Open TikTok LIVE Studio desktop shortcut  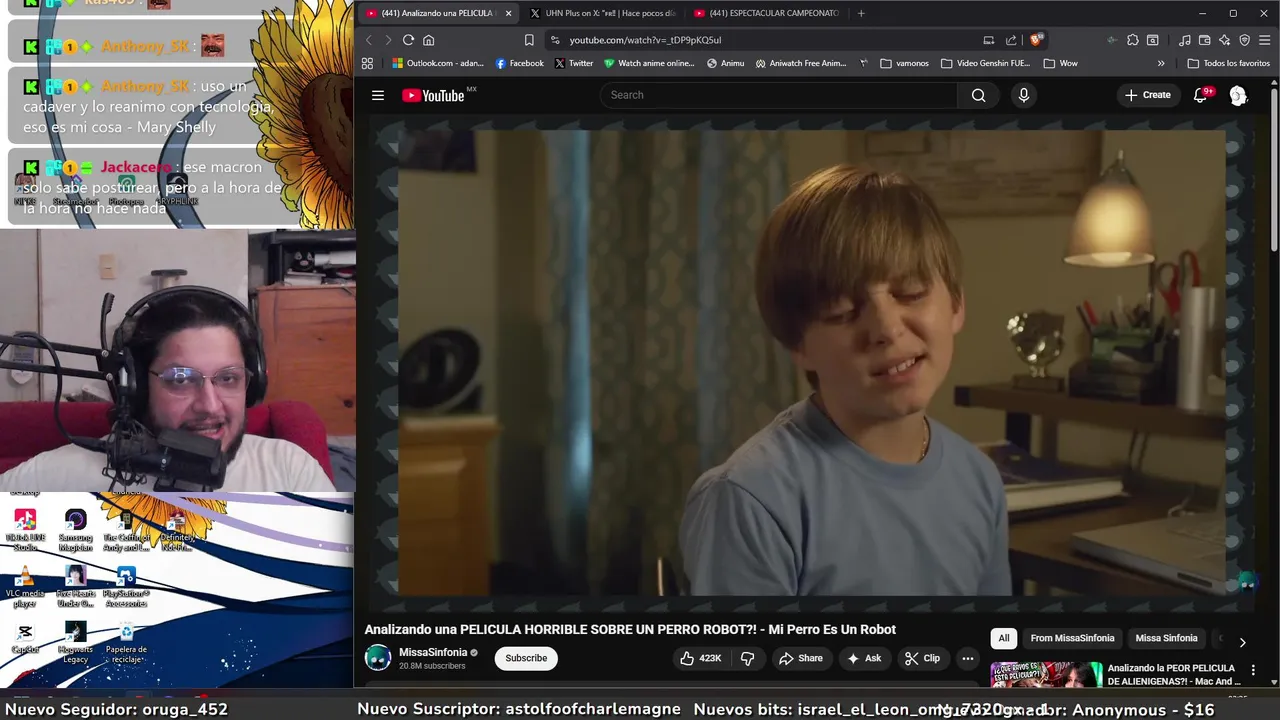click(x=25, y=530)
